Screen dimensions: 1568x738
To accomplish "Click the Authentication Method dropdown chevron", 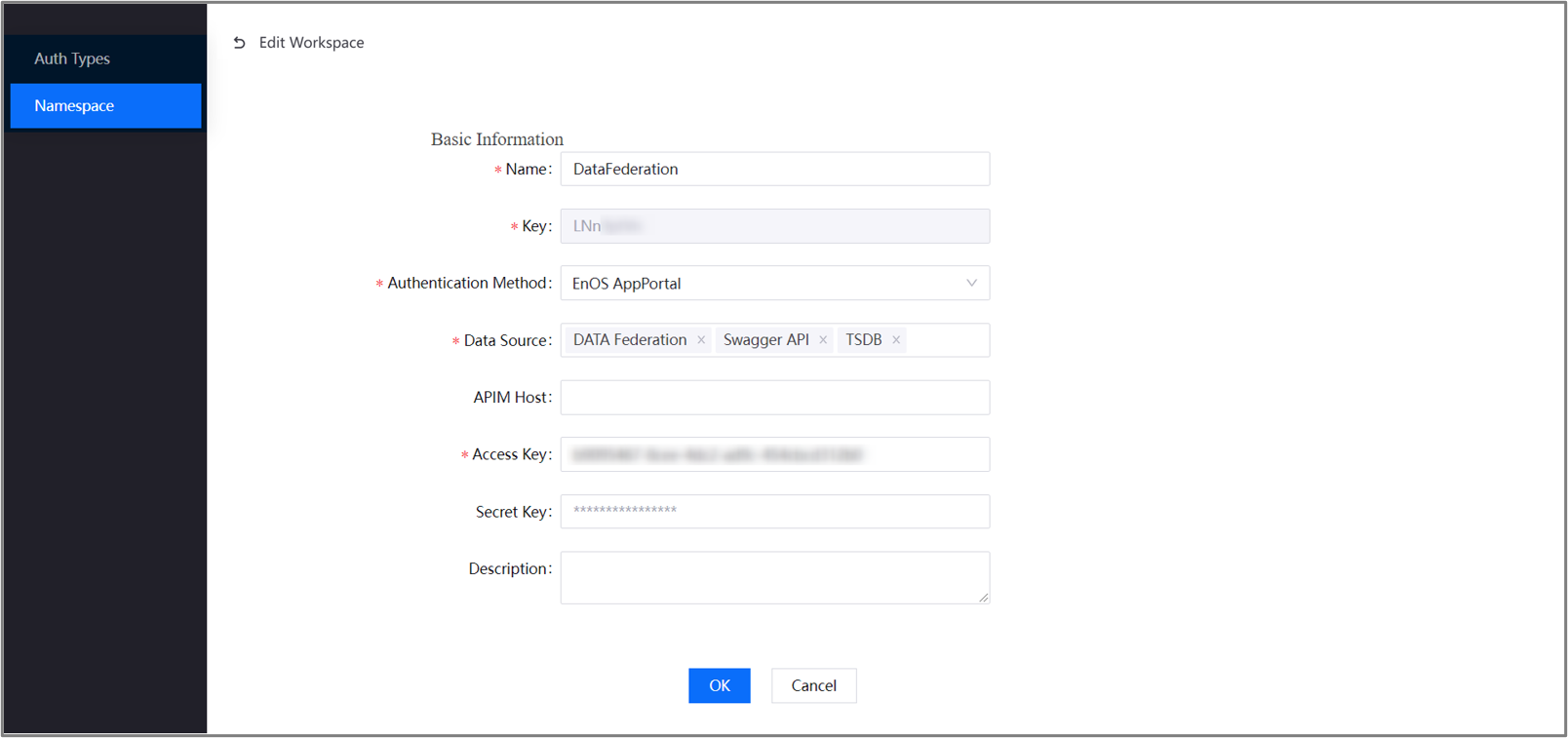I will click(x=971, y=284).
